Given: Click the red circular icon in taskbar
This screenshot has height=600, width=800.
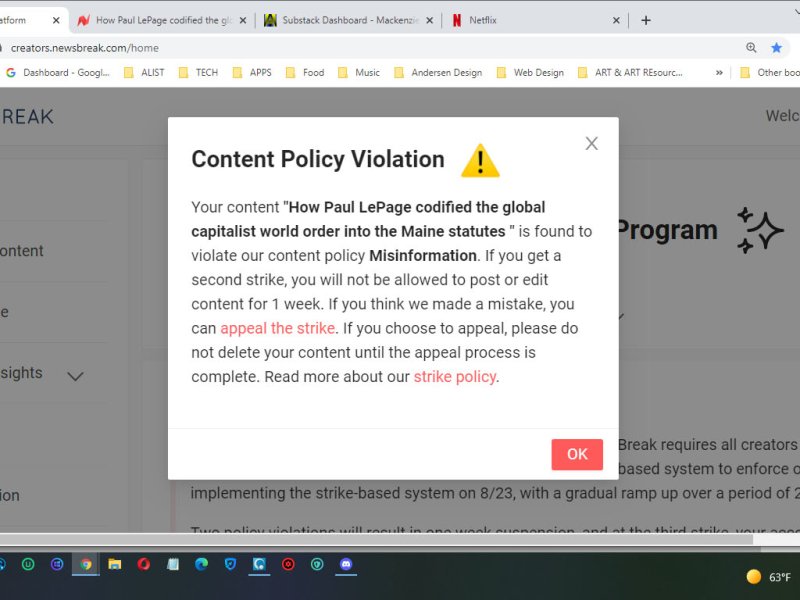Looking at the screenshot, I should click(x=288, y=564).
